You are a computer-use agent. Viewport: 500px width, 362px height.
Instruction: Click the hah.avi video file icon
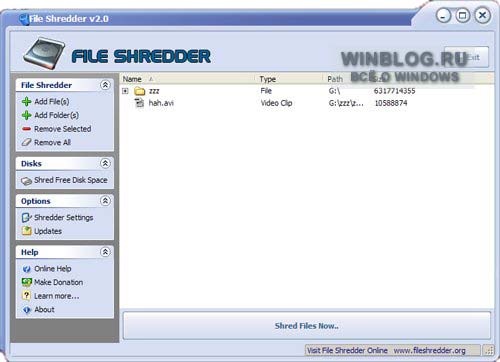pyautogui.click(x=139, y=103)
